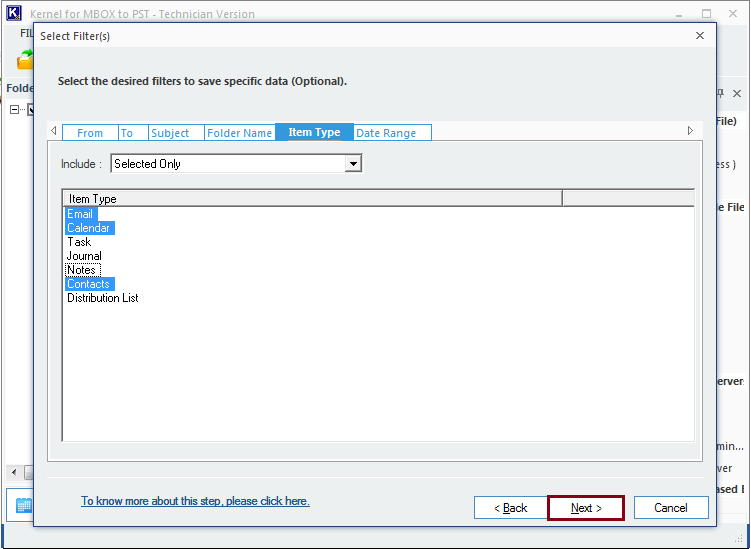
Task: Open the 'To know more about this step' link
Action: (x=195, y=501)
